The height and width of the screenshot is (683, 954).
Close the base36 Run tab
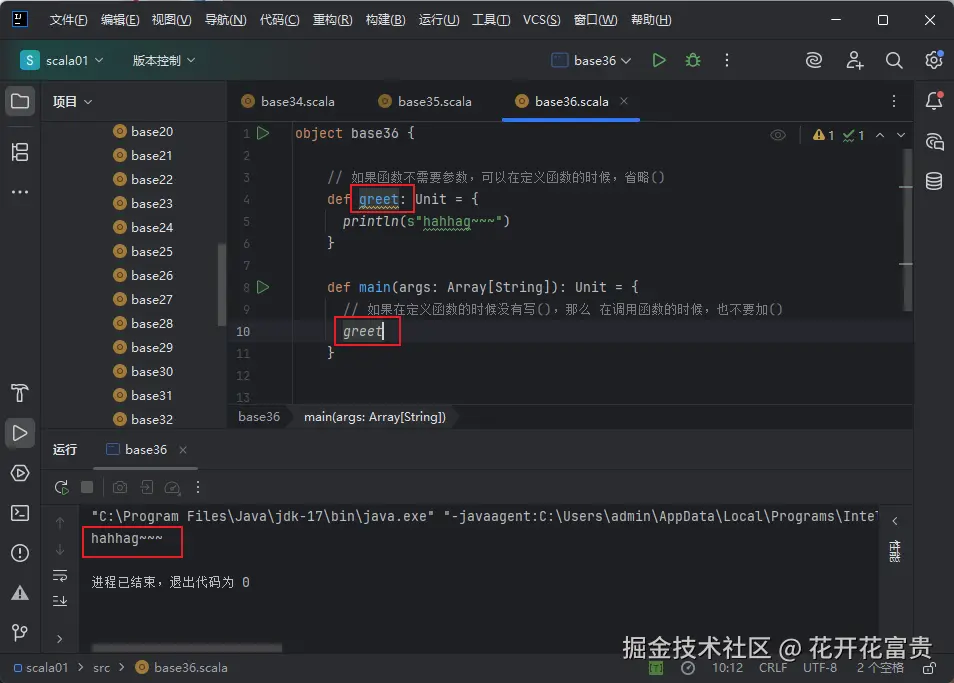(183, 450)
